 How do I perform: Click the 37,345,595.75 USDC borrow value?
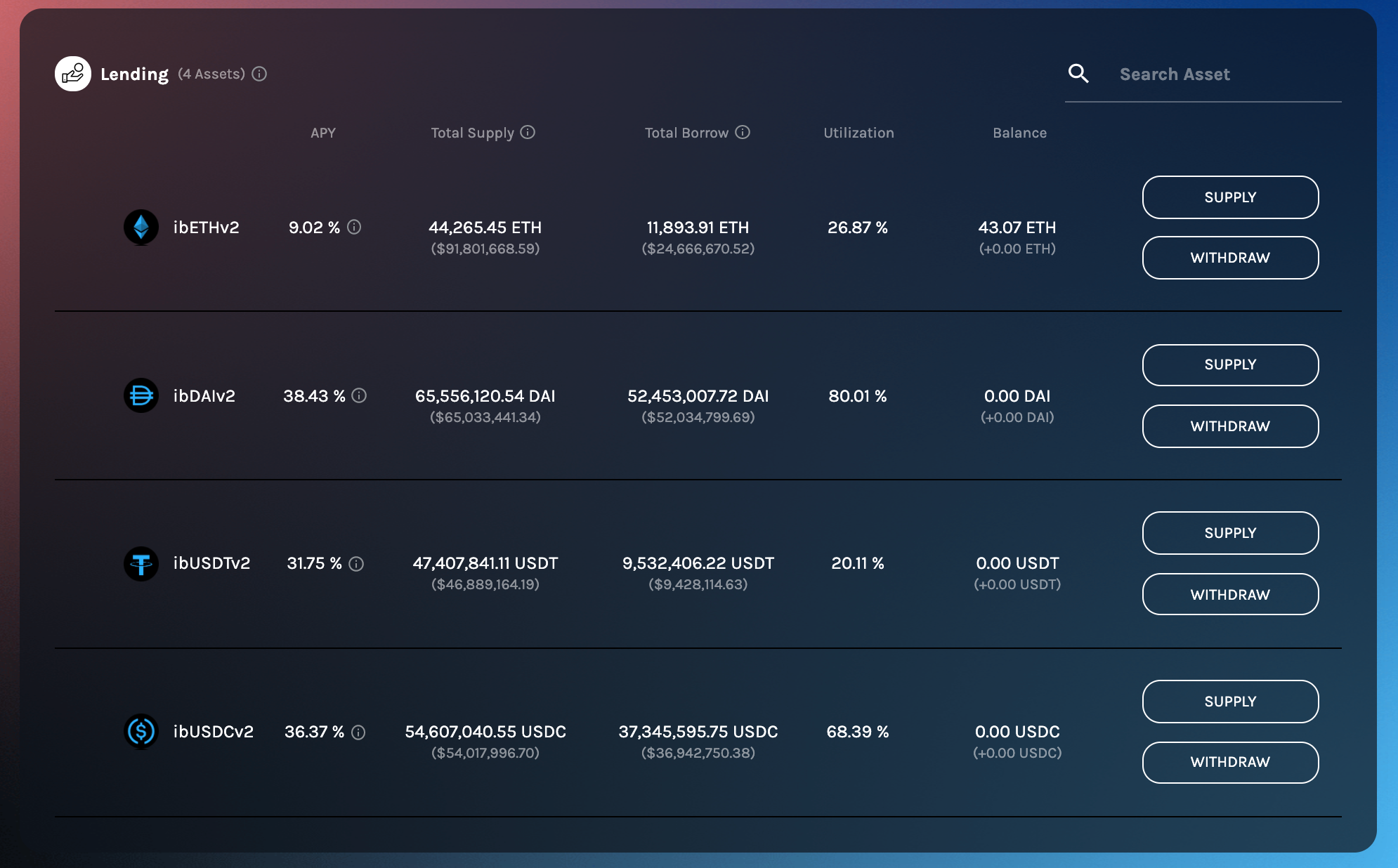pyautogui.click(x=698, y=732)
